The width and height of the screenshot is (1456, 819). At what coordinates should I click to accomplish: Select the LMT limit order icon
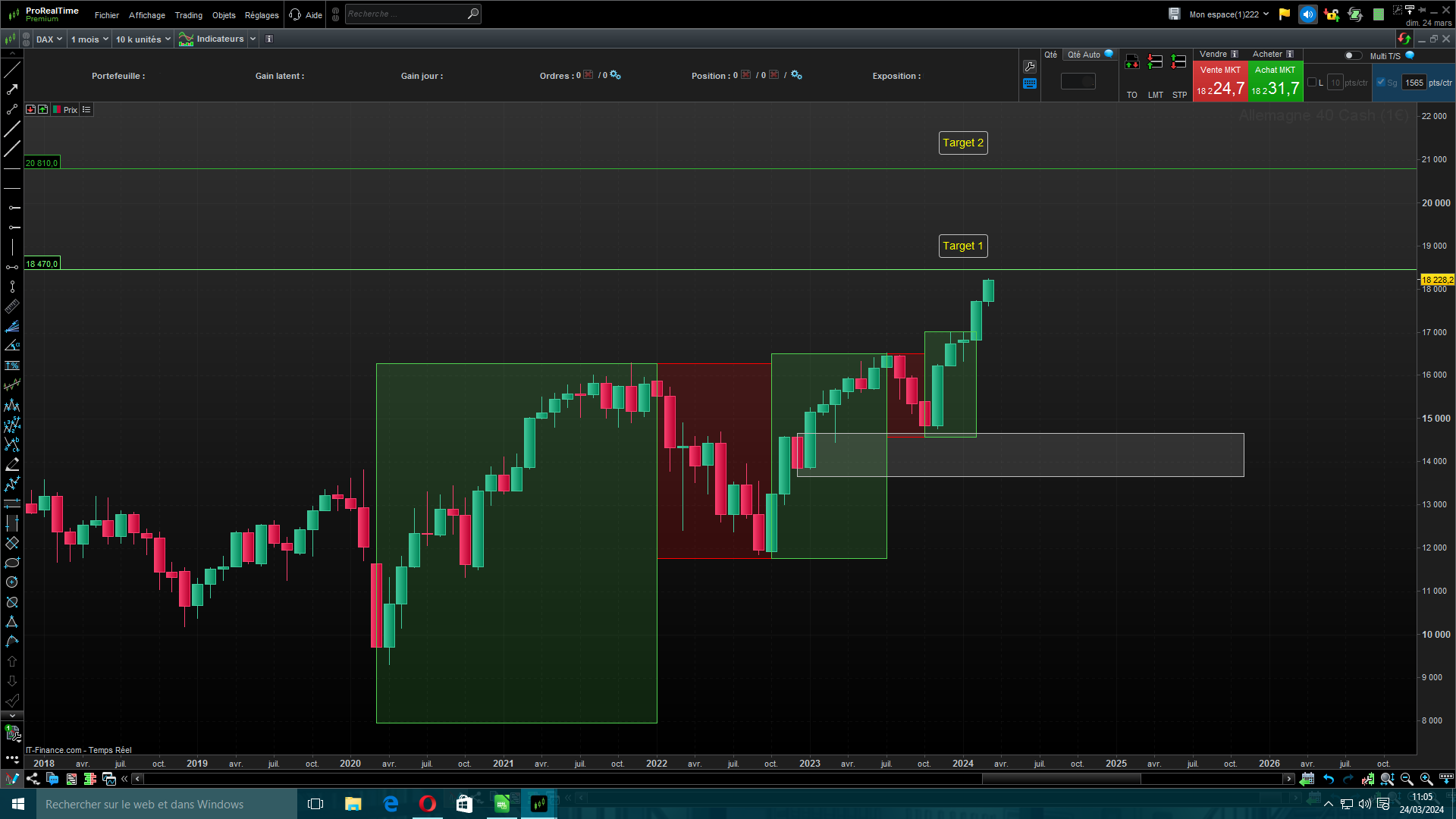(1155, 63)
